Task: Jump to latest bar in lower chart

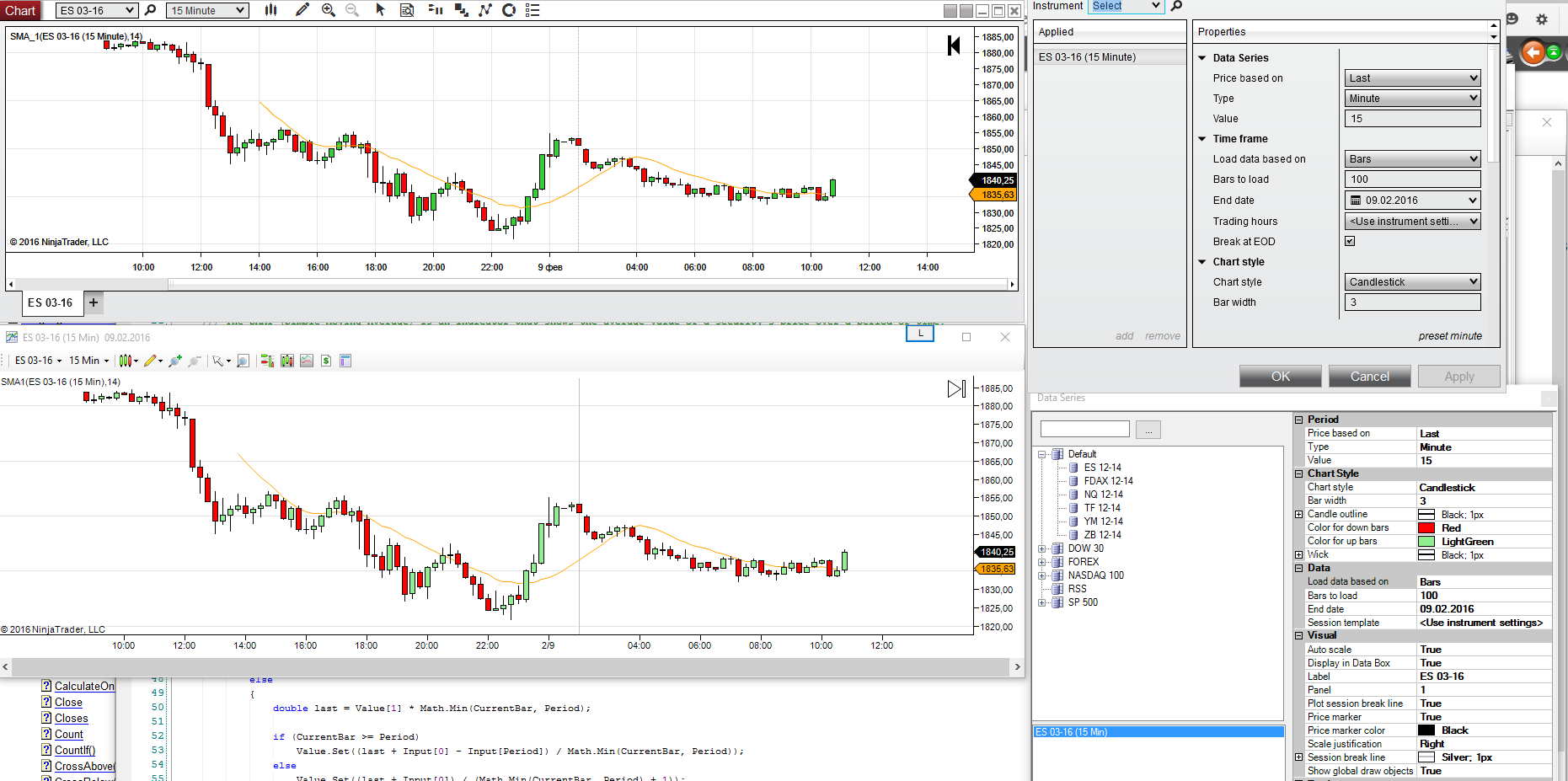Action: (x=956, y=388)
